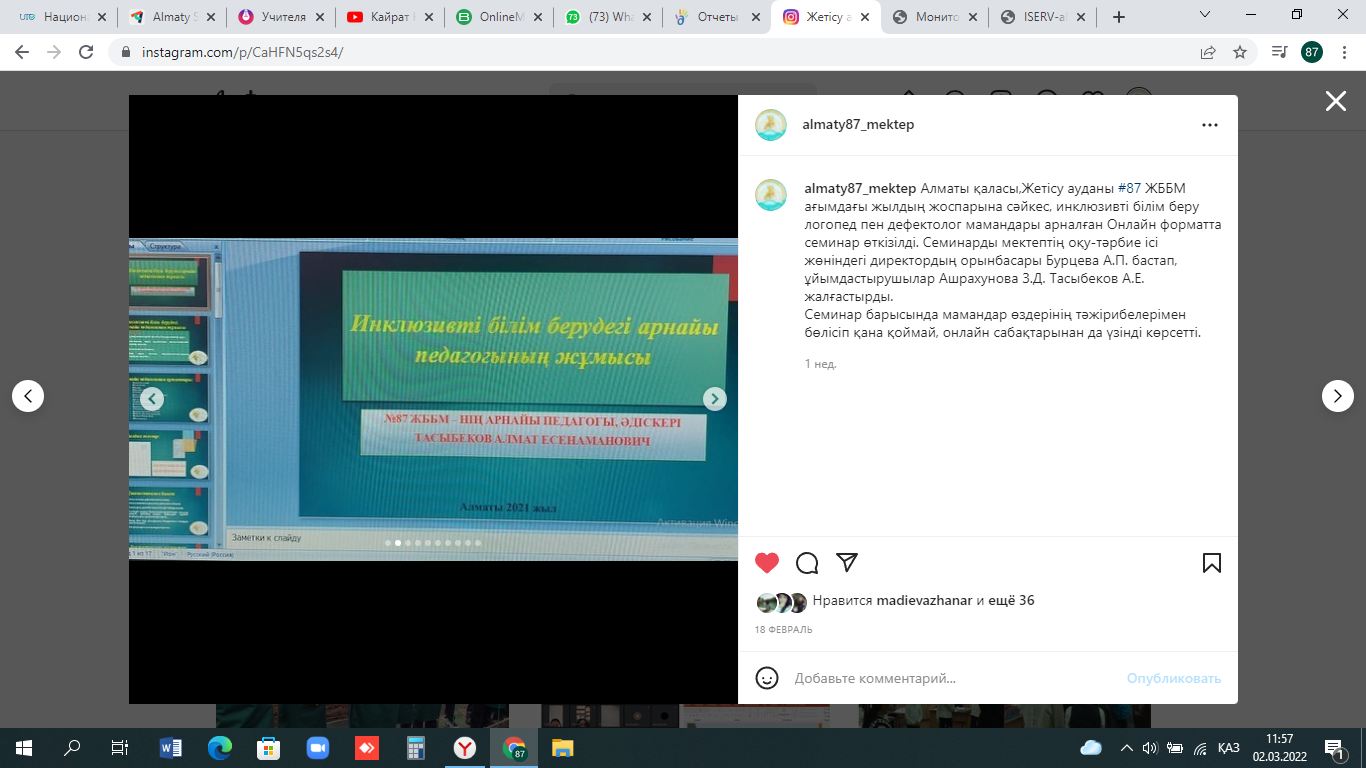Screen dimensions: 1366x768
Task: Open comments with the speech bubble icon
Action: pyautogui.click(x=807, y=563)
